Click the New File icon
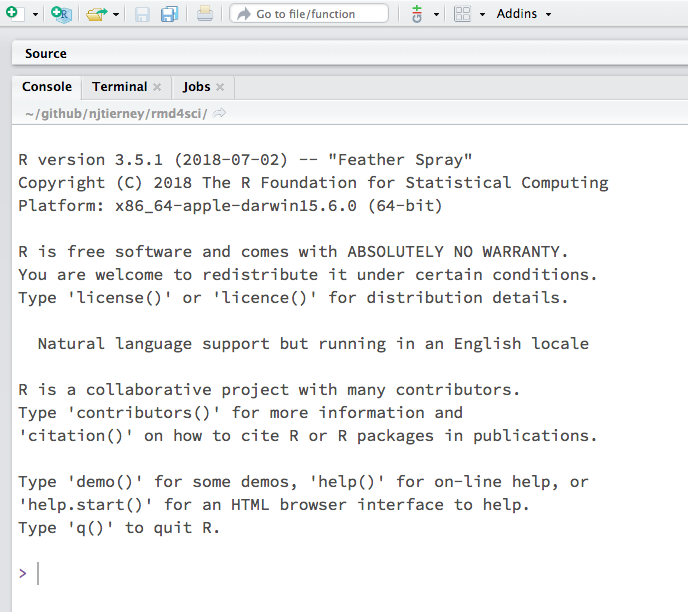 pyautogui.click(x=13, y=13)
